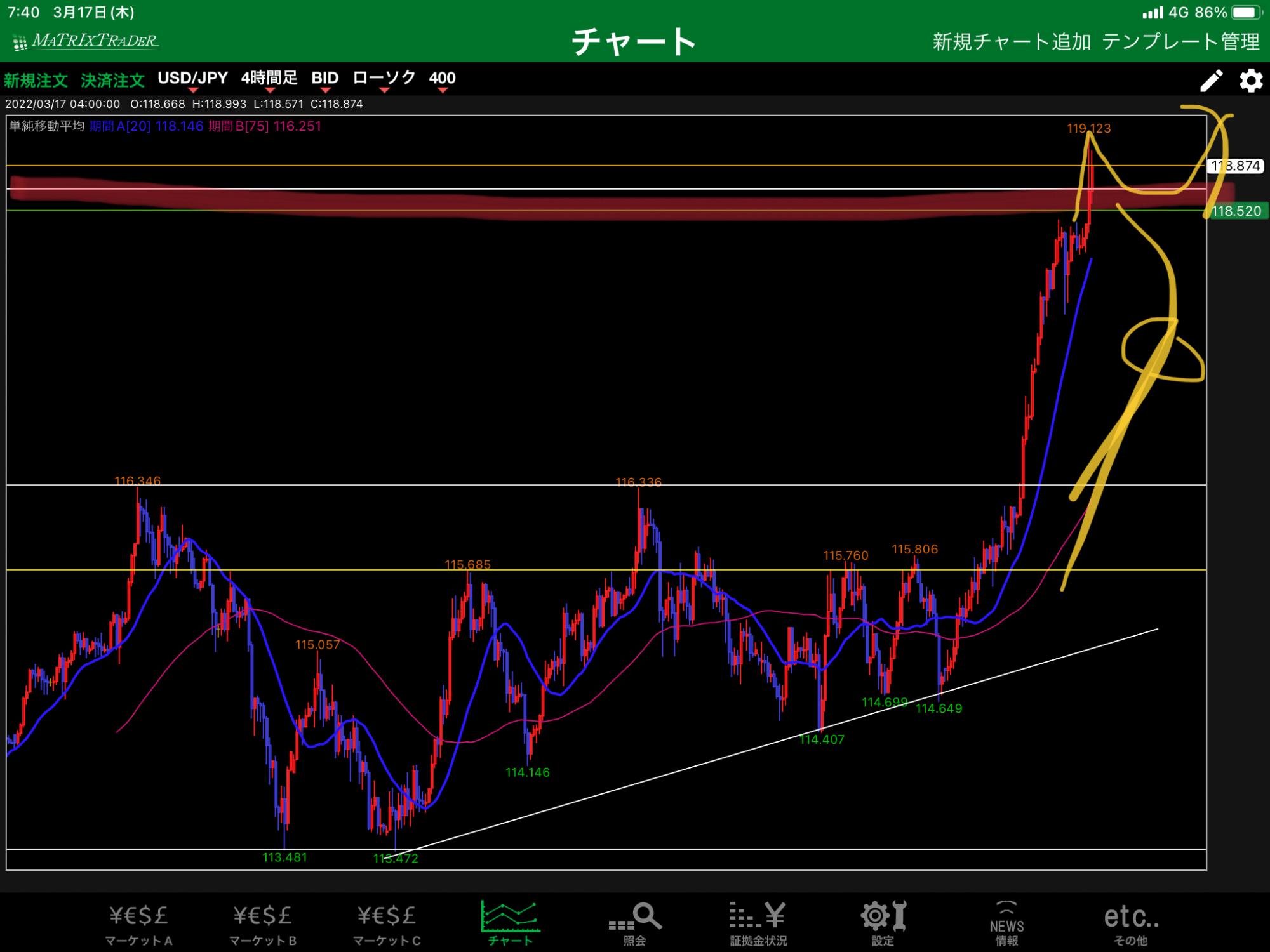1270x952 pixels.
Task: Change 4時間足 timeframe dropdown
Action: coord(269,79)
